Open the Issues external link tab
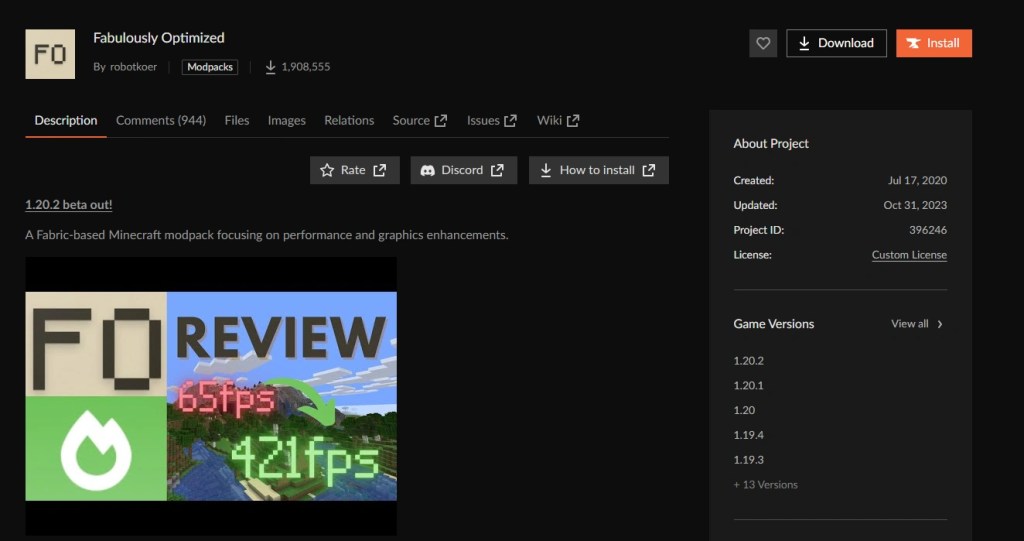 (x=492, y=120)
